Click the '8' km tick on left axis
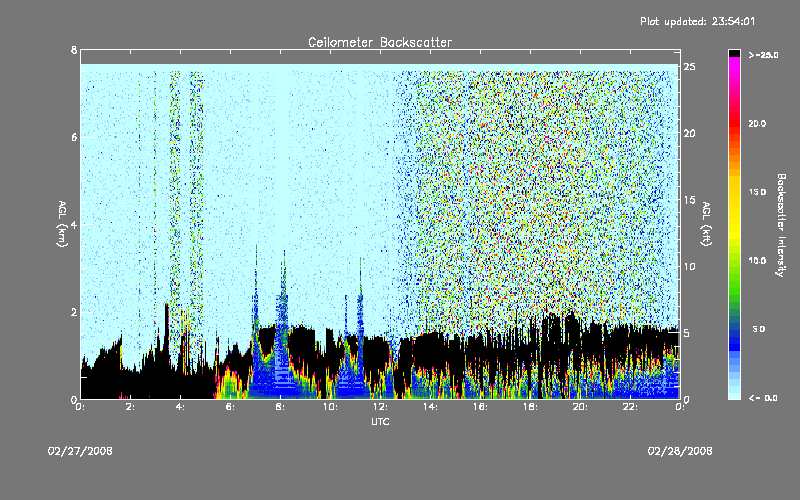This screenshot has width=800, height=500. coord(74,50)
